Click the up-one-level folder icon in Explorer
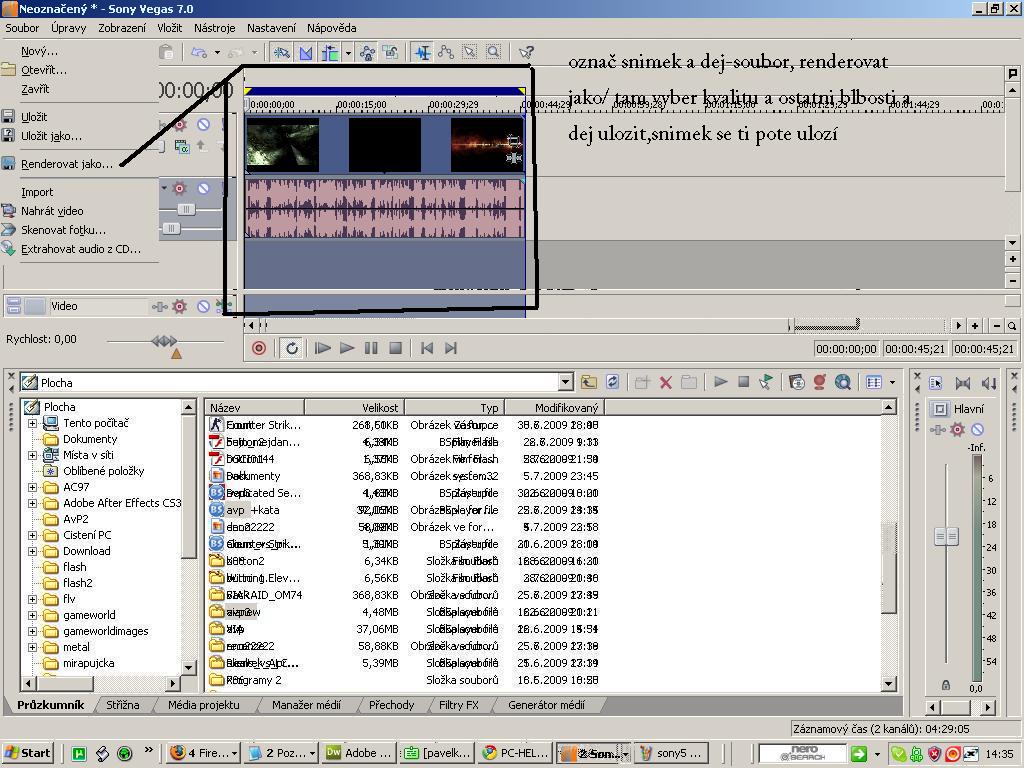Image resolution: width=1024 pixels, height=768 pixels. pos(589,382)
